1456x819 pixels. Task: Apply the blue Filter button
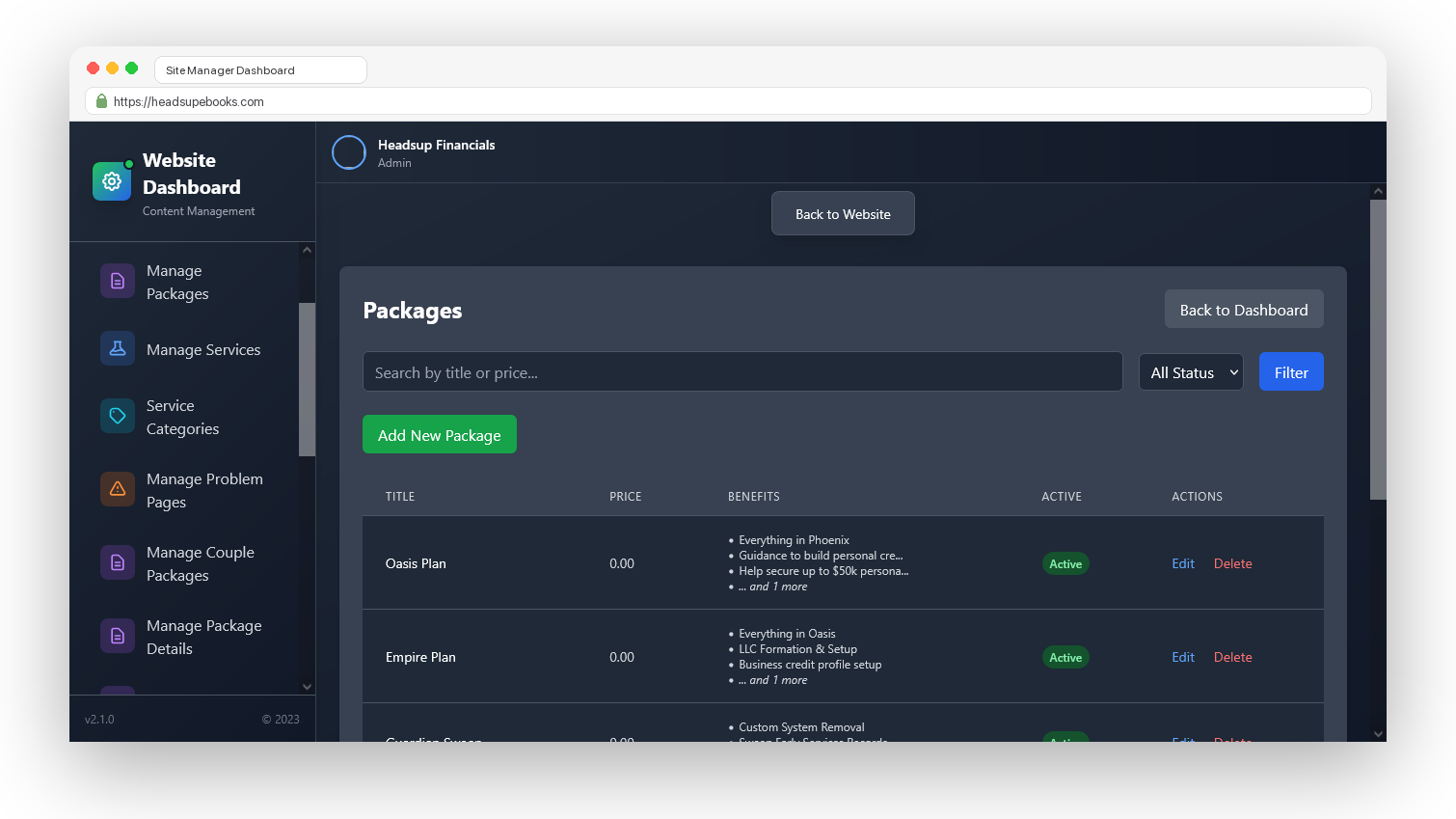(1291, 372)
